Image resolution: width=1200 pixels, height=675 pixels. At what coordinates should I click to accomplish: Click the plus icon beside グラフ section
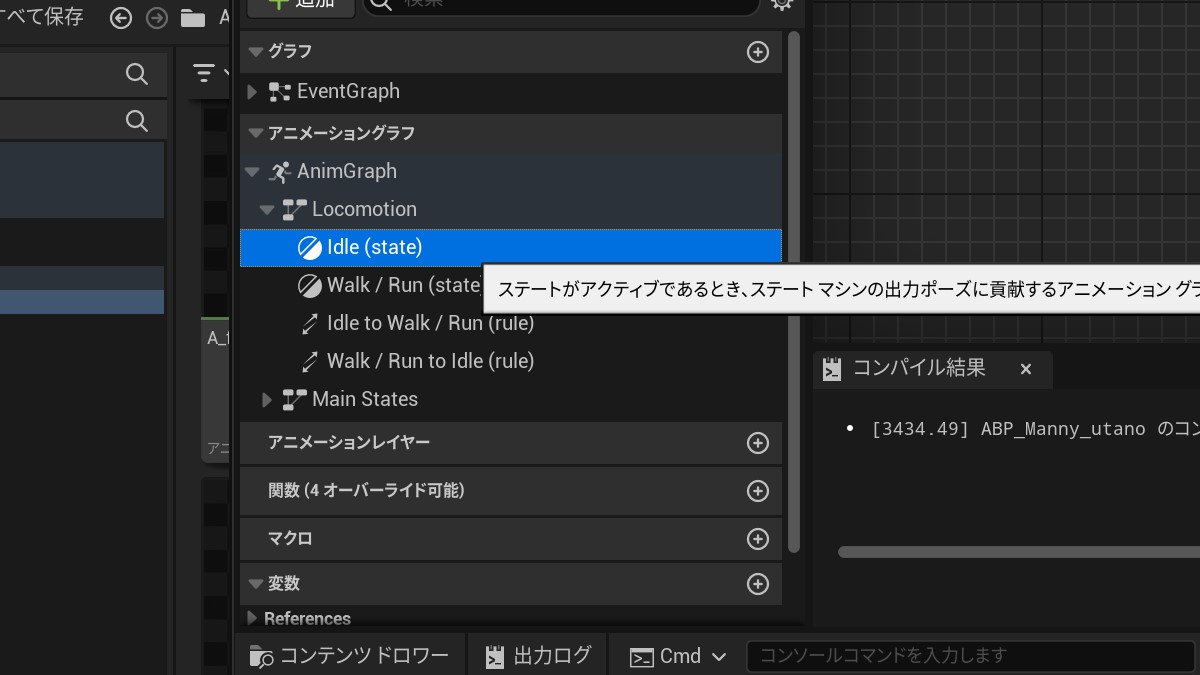758,52
